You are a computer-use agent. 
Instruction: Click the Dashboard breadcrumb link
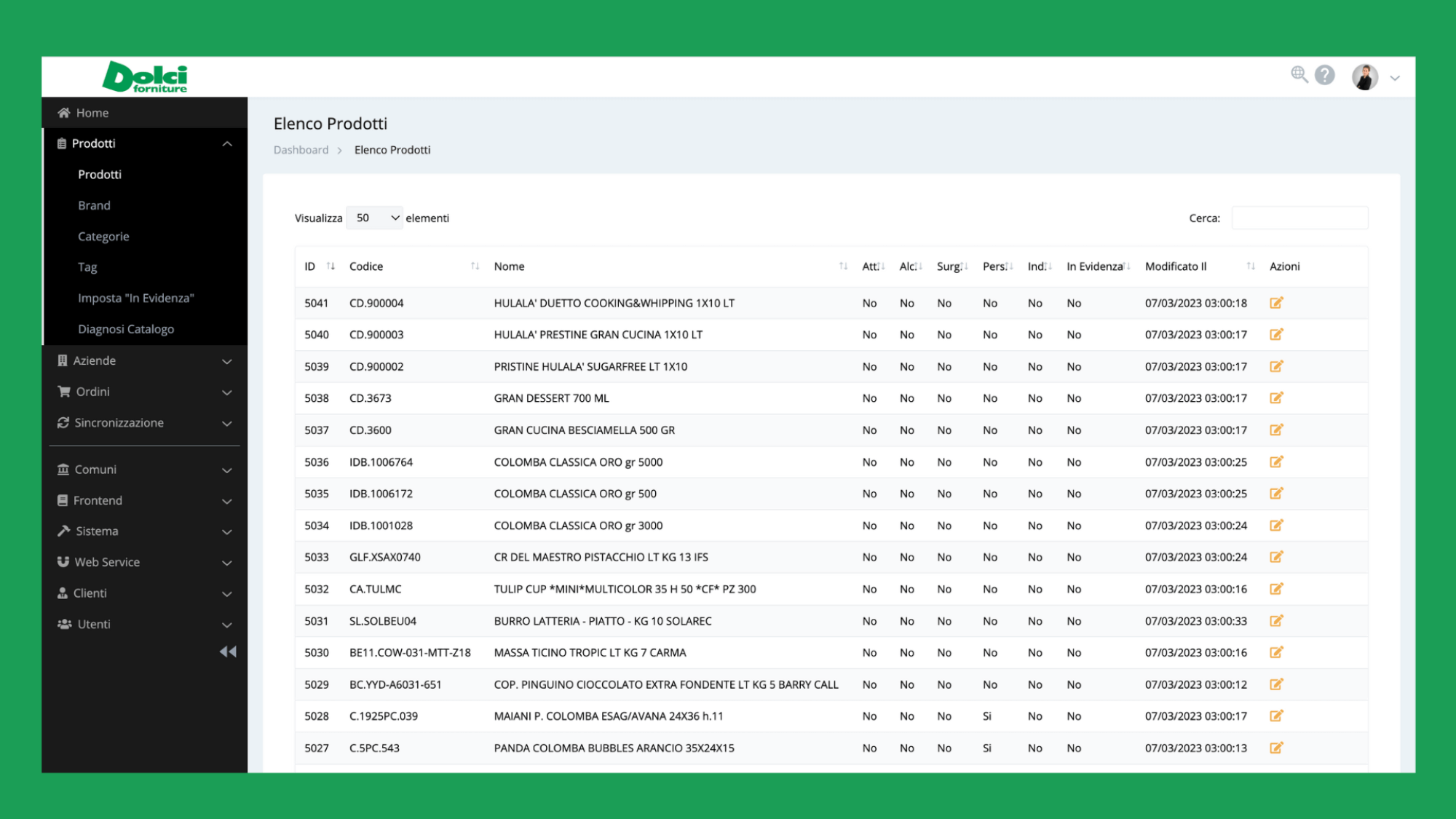pos(301,150)
